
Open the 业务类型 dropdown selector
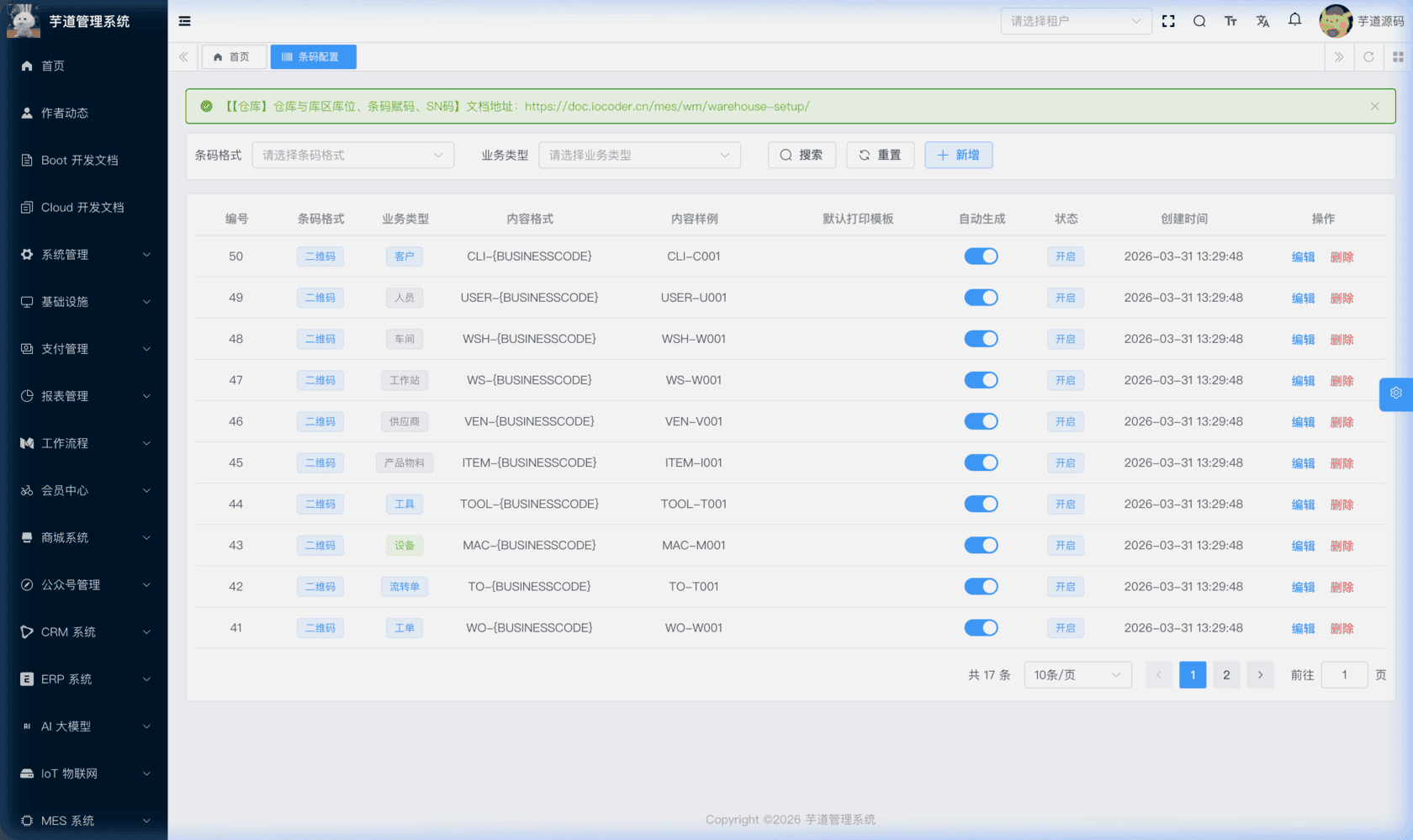[x=639, y=155]
